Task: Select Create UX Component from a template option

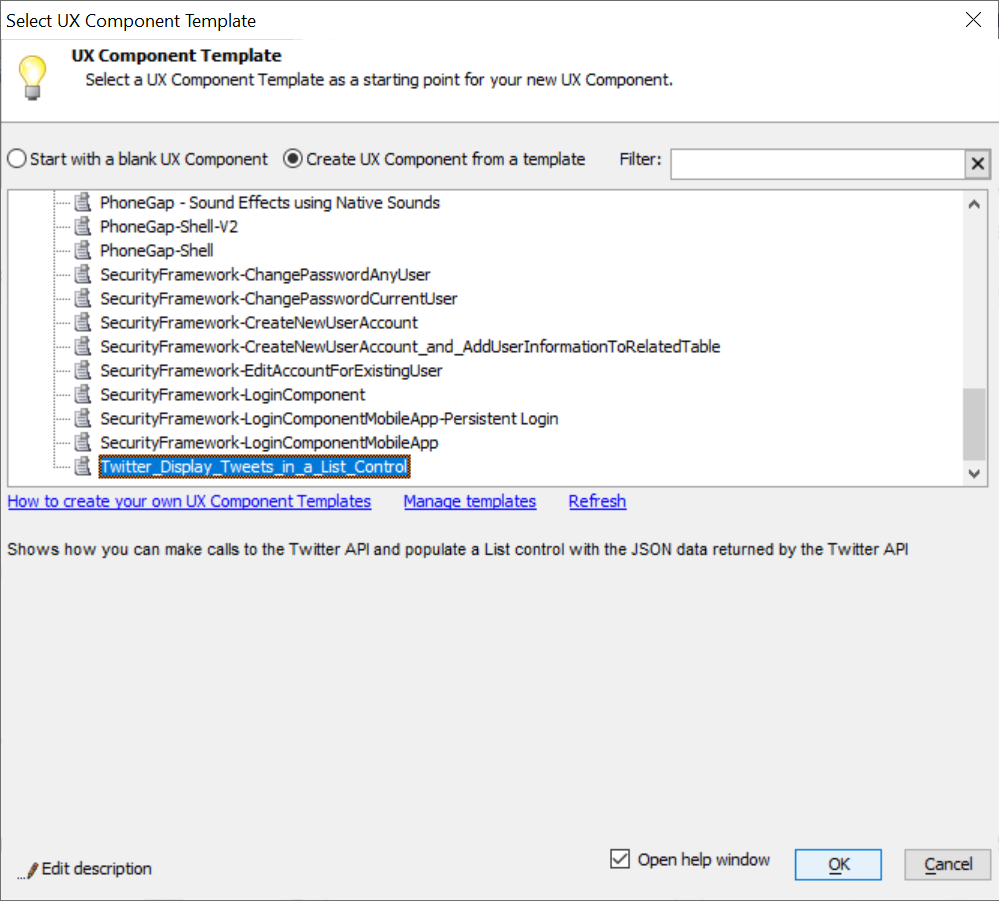Action: tap(290, 158)
